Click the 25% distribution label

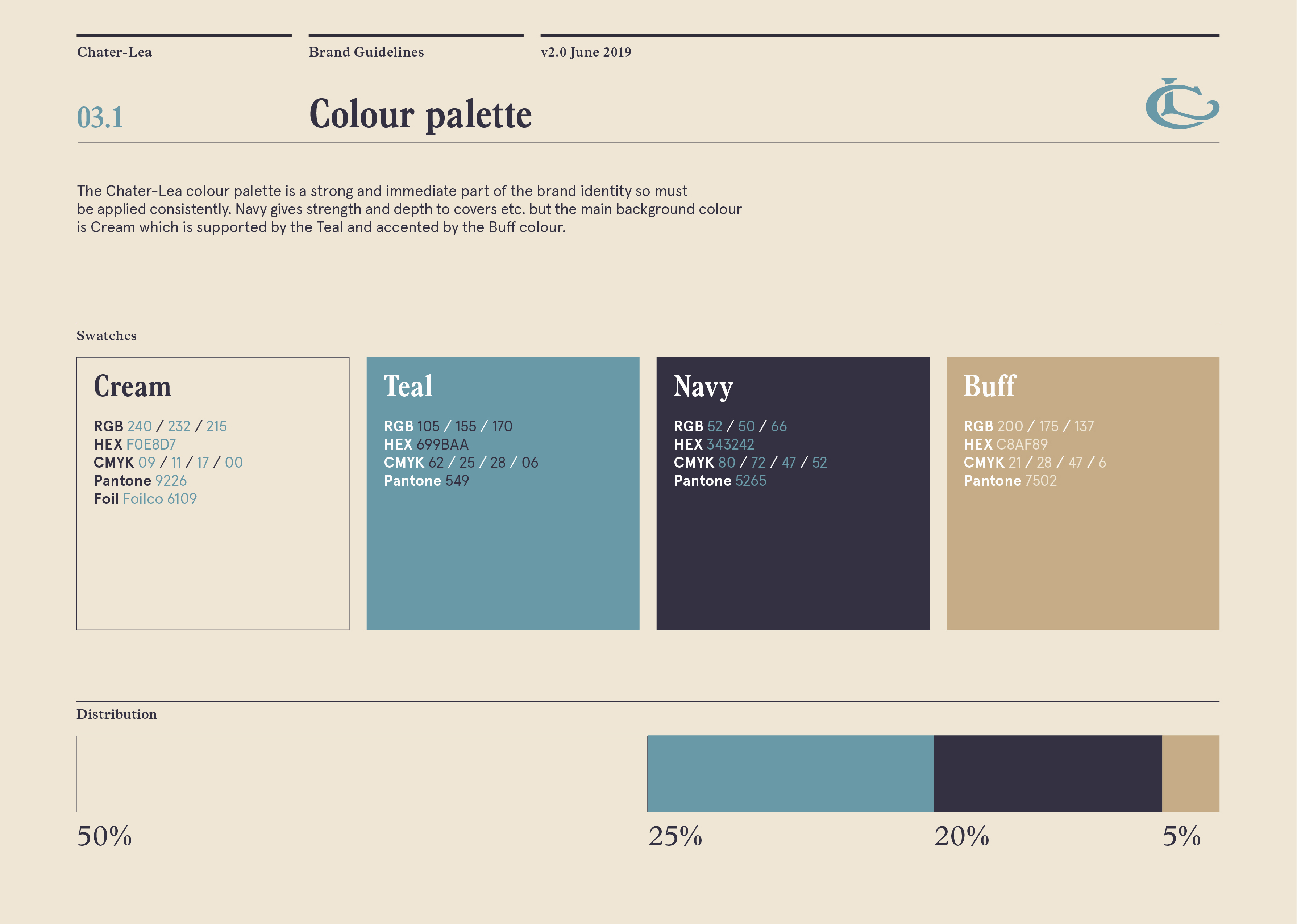coord(675,836)
